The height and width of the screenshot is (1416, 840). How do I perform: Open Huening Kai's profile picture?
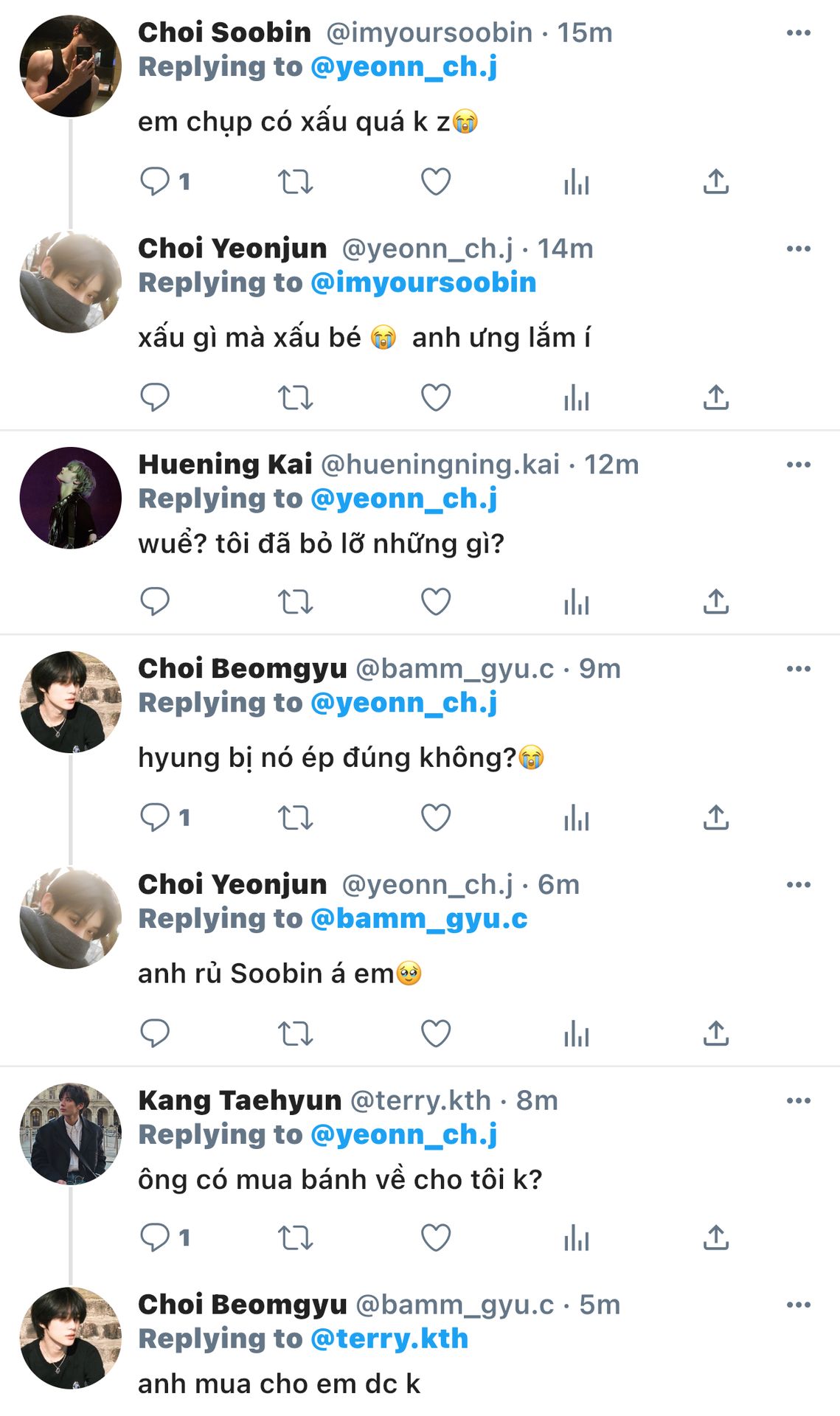pos(71,498)
